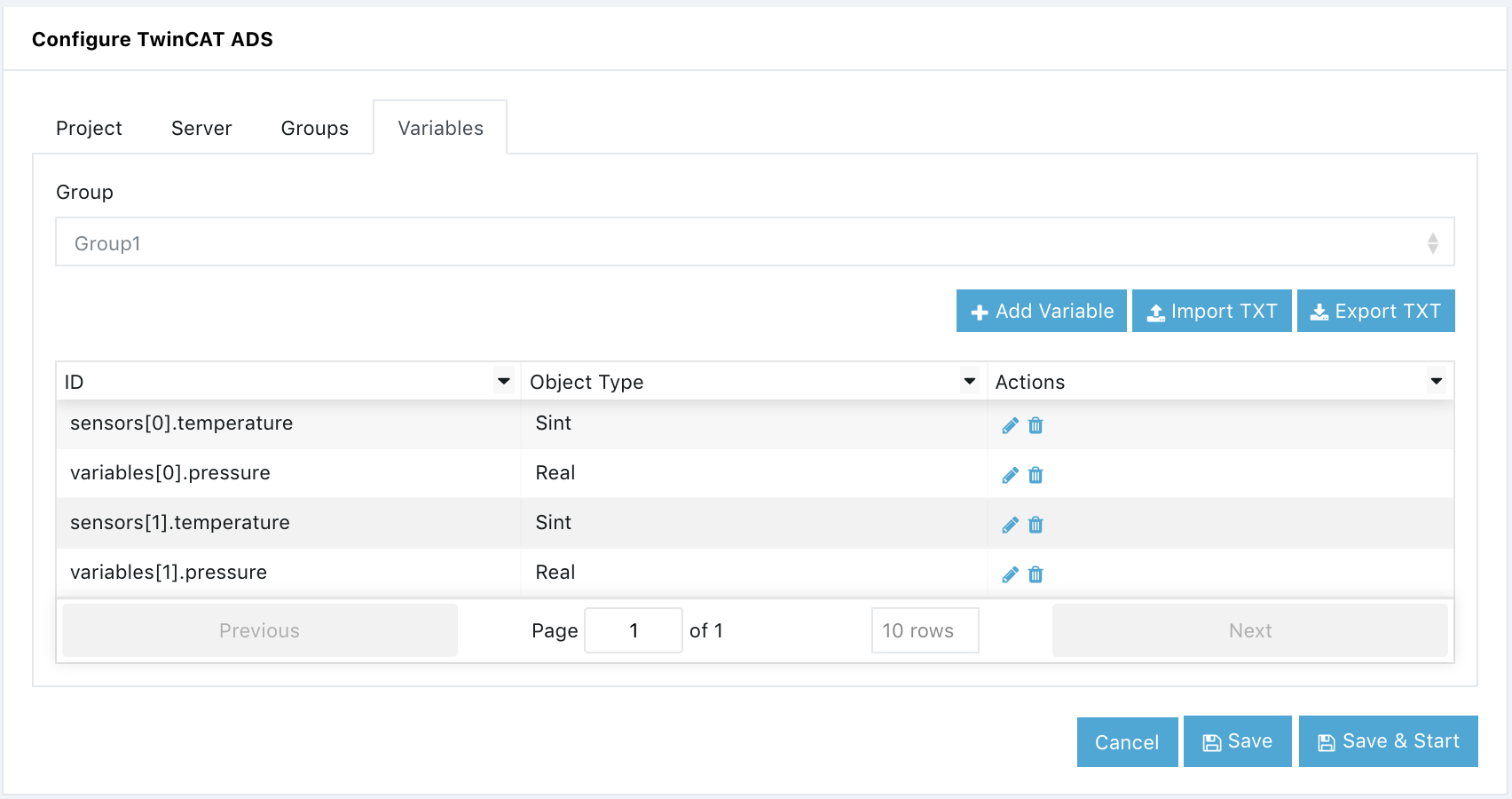1512x799 pixels.
Task: Open the ID column dropdown arrow
Action: pyautogui.click(x=503, y=382)
